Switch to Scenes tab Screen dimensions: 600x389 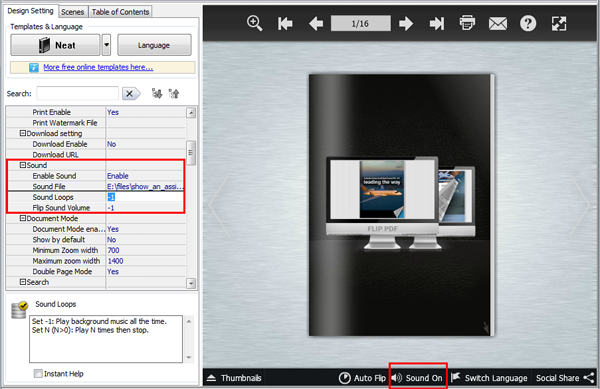73,12
